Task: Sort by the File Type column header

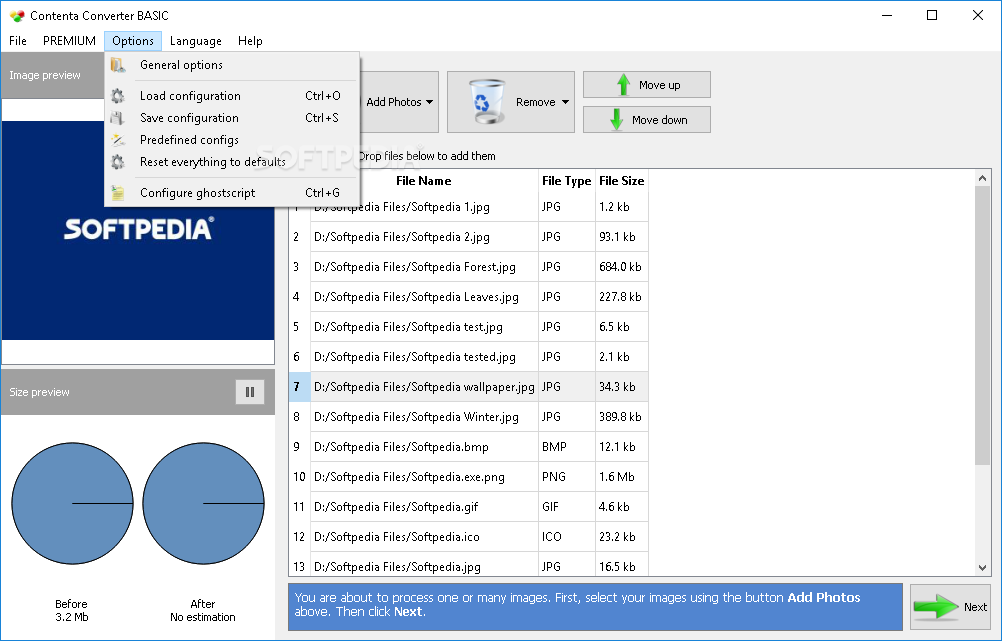Action: click(x=566, y=181)
